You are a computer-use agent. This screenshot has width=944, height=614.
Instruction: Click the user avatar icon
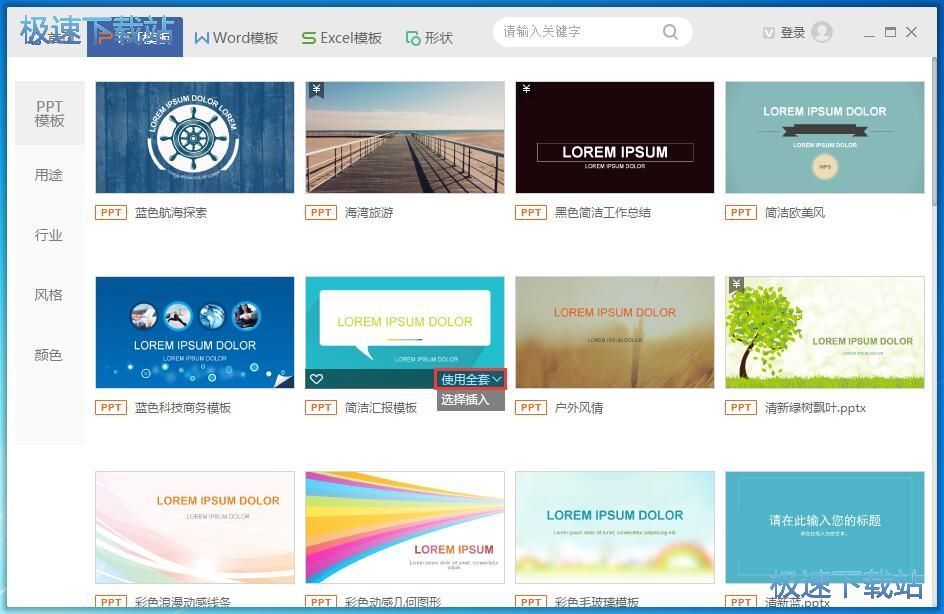(x=822, y=32)
